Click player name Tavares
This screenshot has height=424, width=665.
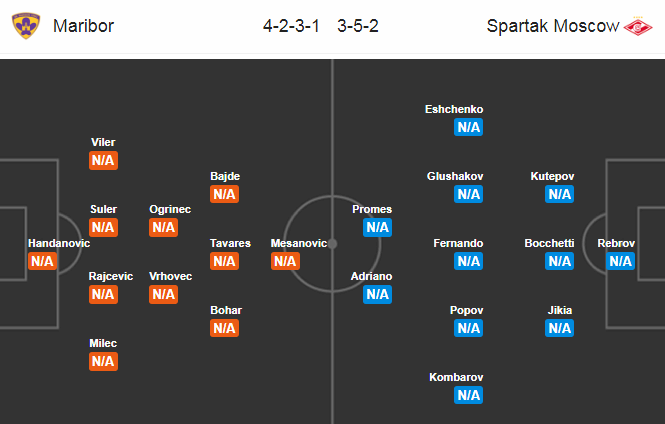230,243
